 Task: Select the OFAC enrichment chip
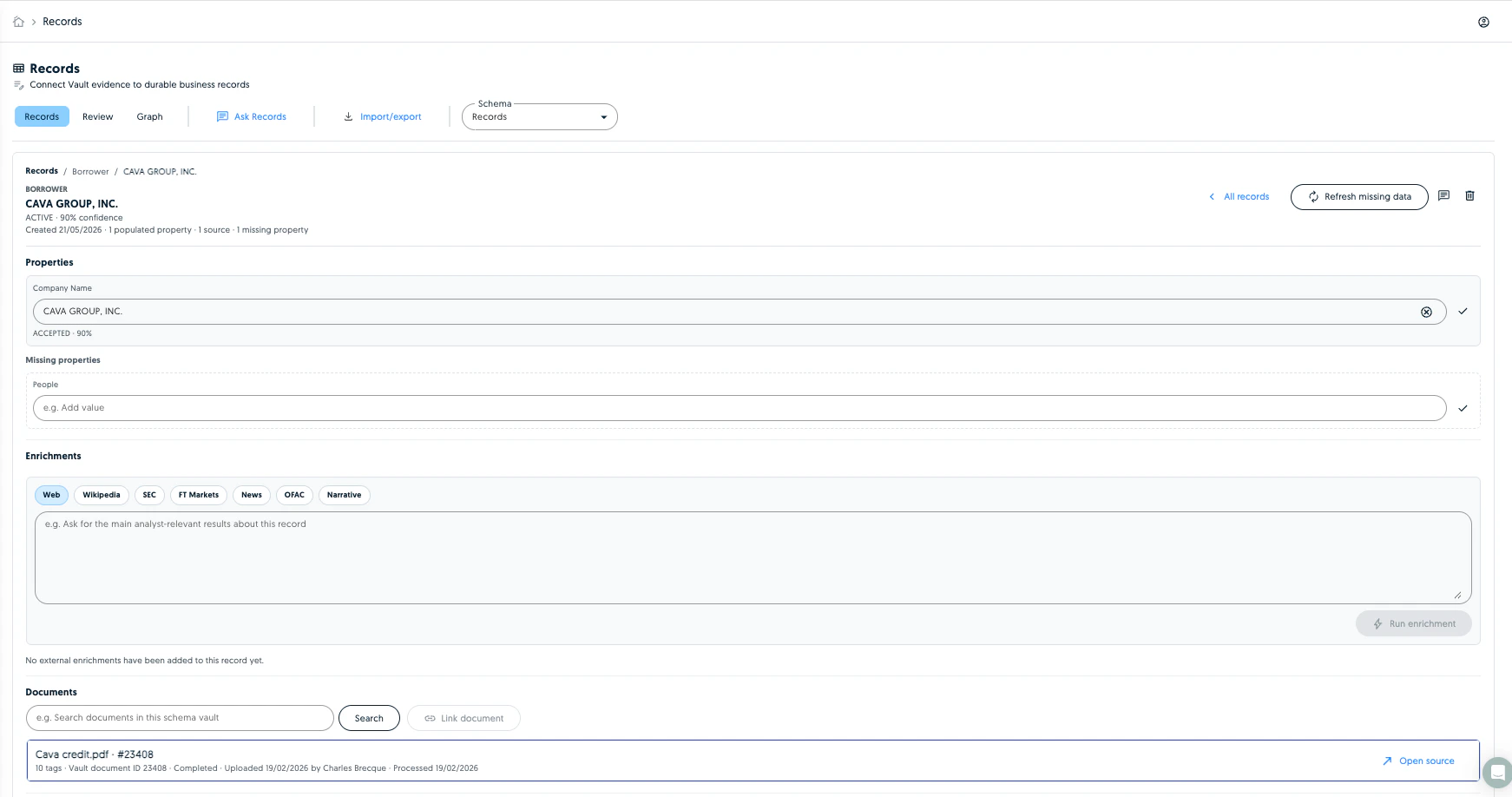point(294,495)
